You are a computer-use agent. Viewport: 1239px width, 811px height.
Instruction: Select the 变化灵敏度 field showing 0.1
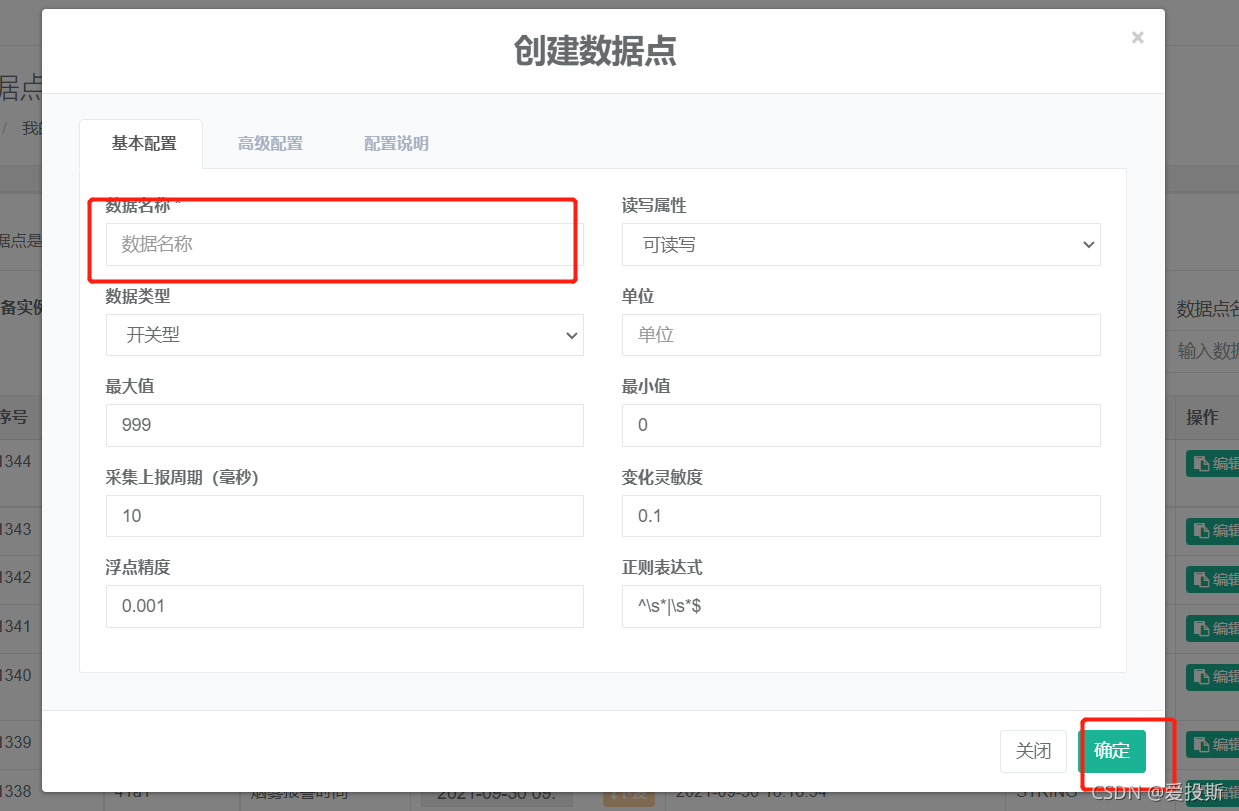pos(860,516)
